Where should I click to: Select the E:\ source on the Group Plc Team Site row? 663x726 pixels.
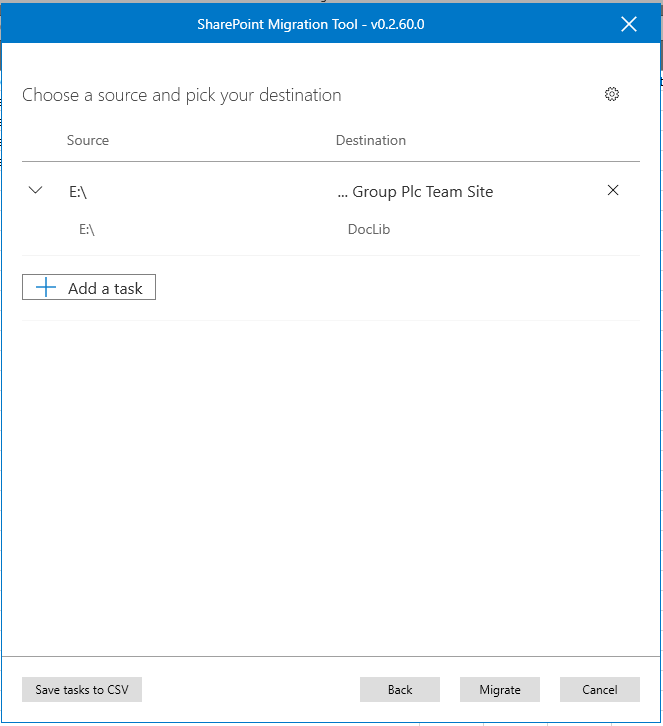click(78, 192)
